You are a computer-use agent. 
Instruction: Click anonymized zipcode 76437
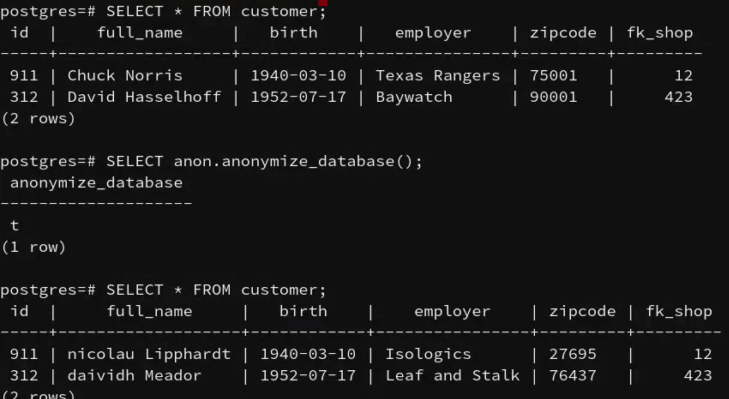tap(572, 375)
